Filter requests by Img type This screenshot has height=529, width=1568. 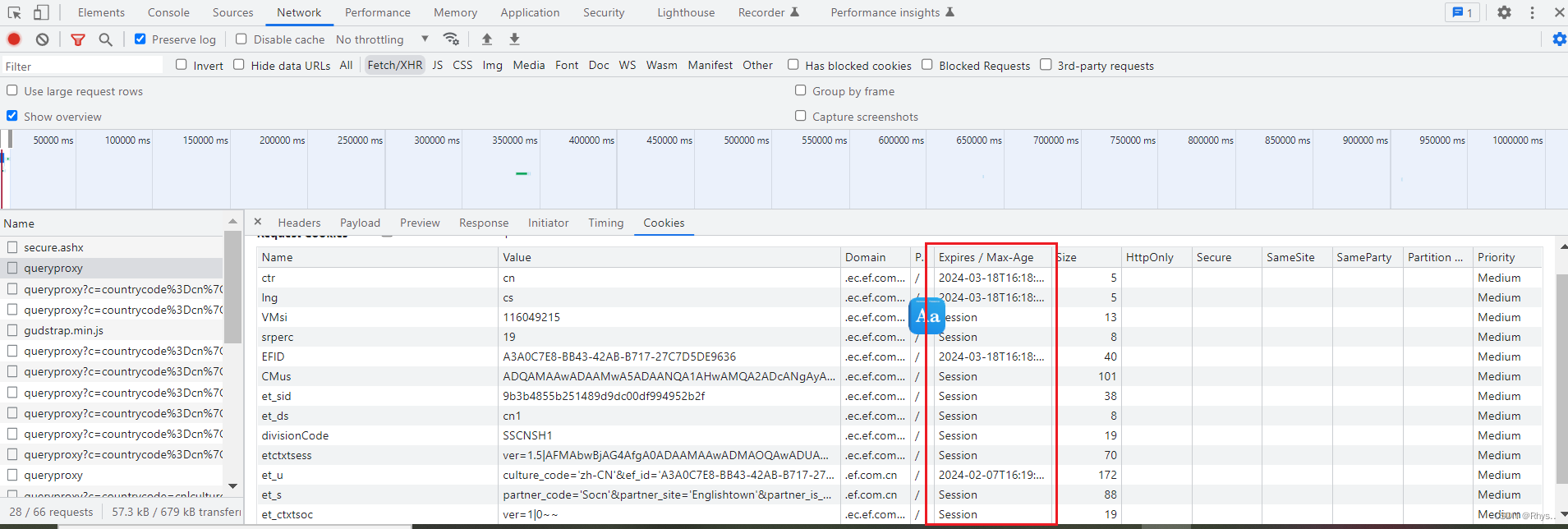(492, 65)
